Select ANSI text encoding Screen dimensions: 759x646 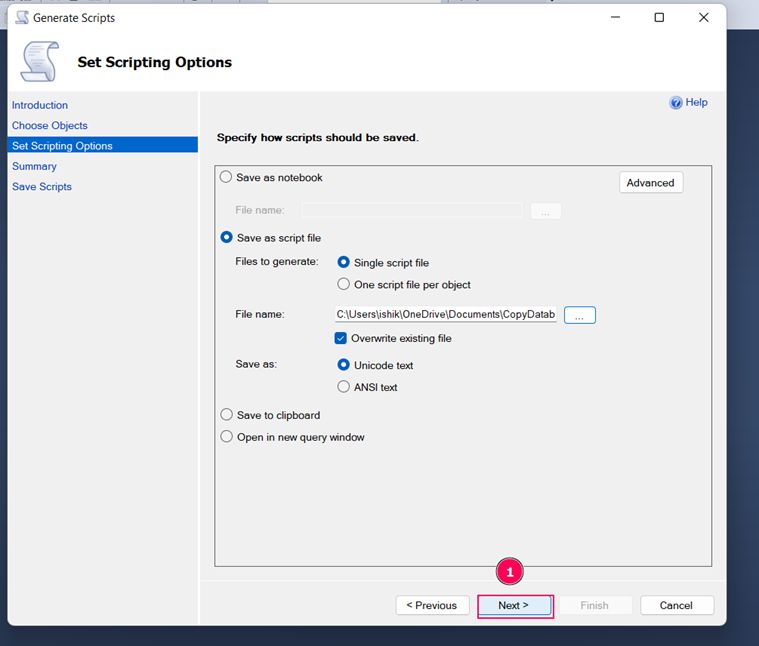tap(343, 387)
